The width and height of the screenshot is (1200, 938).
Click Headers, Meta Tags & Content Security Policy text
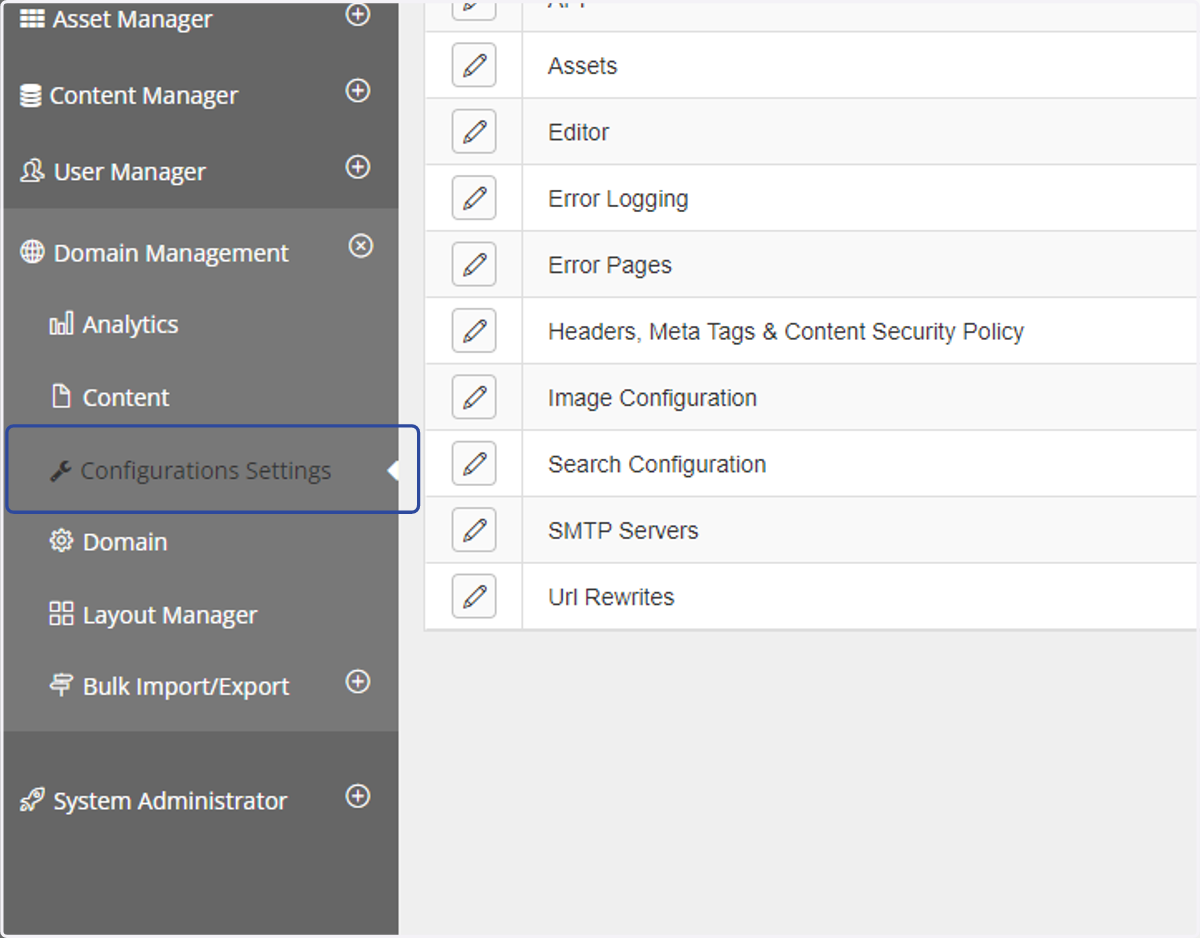click(786, 332)
